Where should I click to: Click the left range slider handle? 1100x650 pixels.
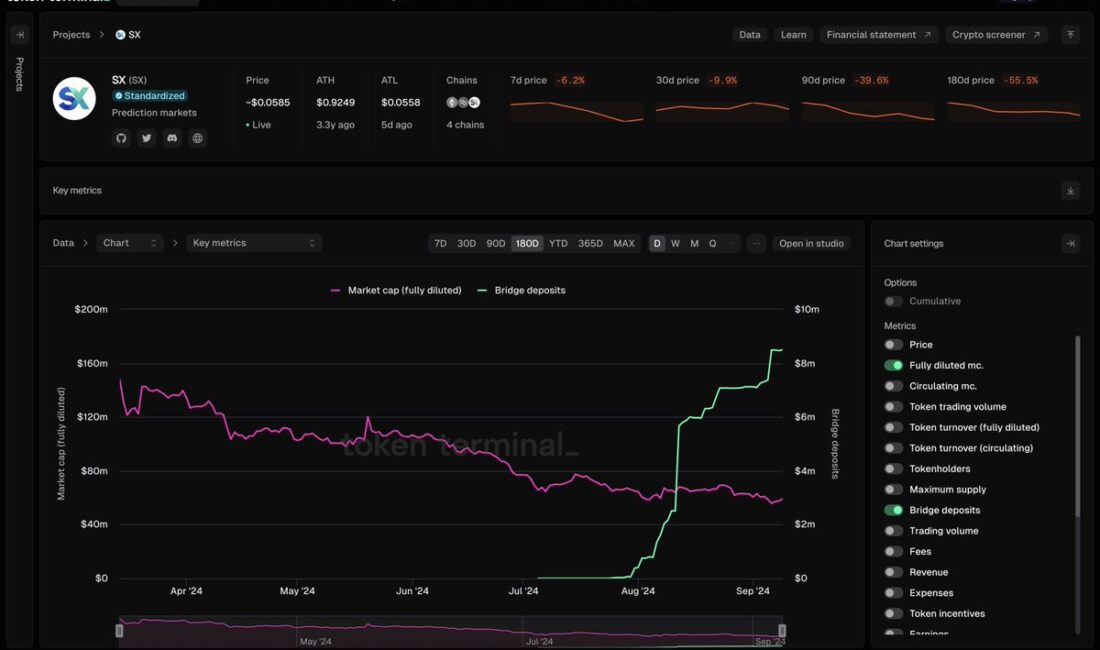(x=119, y=630)
